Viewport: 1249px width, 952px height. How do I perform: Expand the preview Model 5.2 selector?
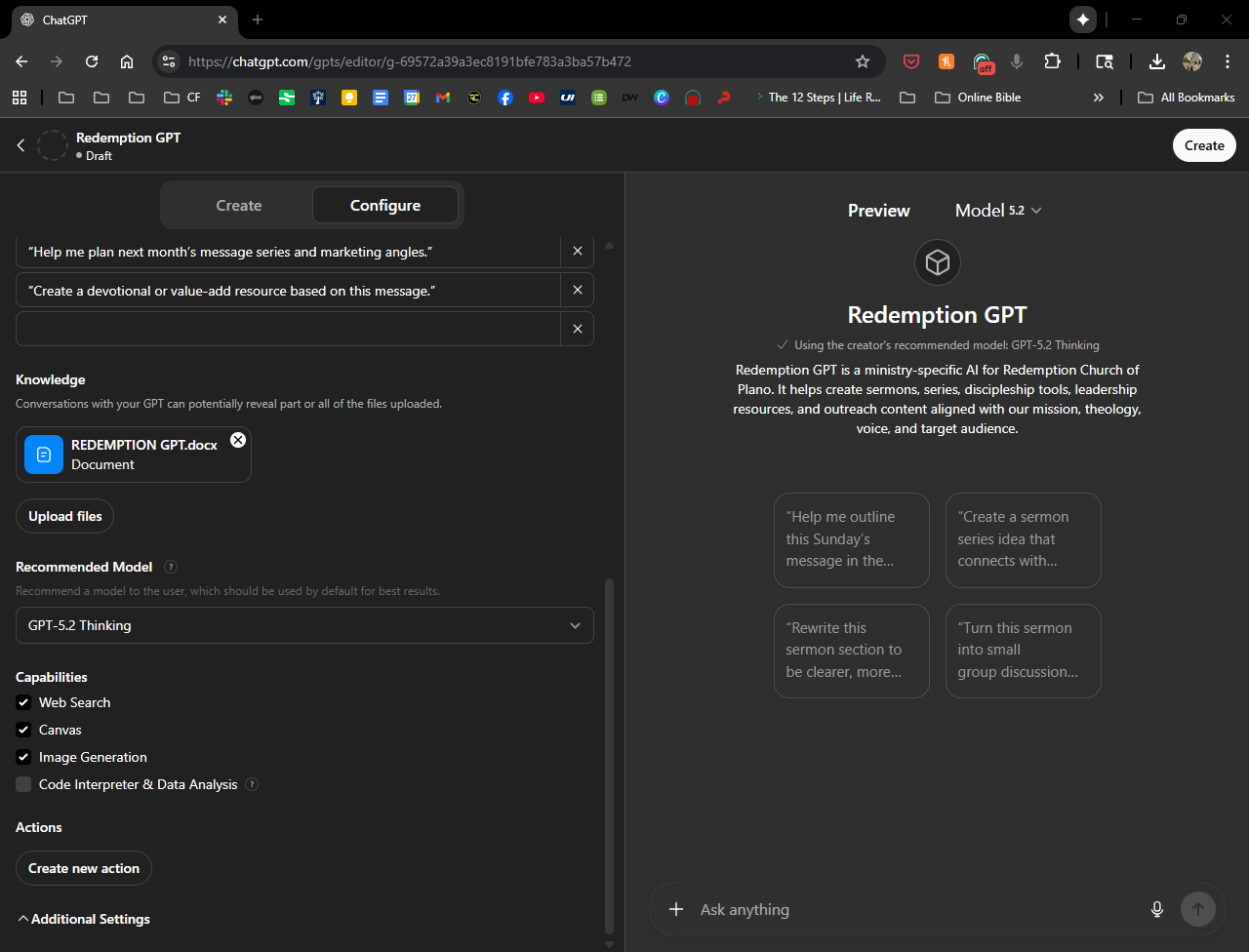[998, 211]
